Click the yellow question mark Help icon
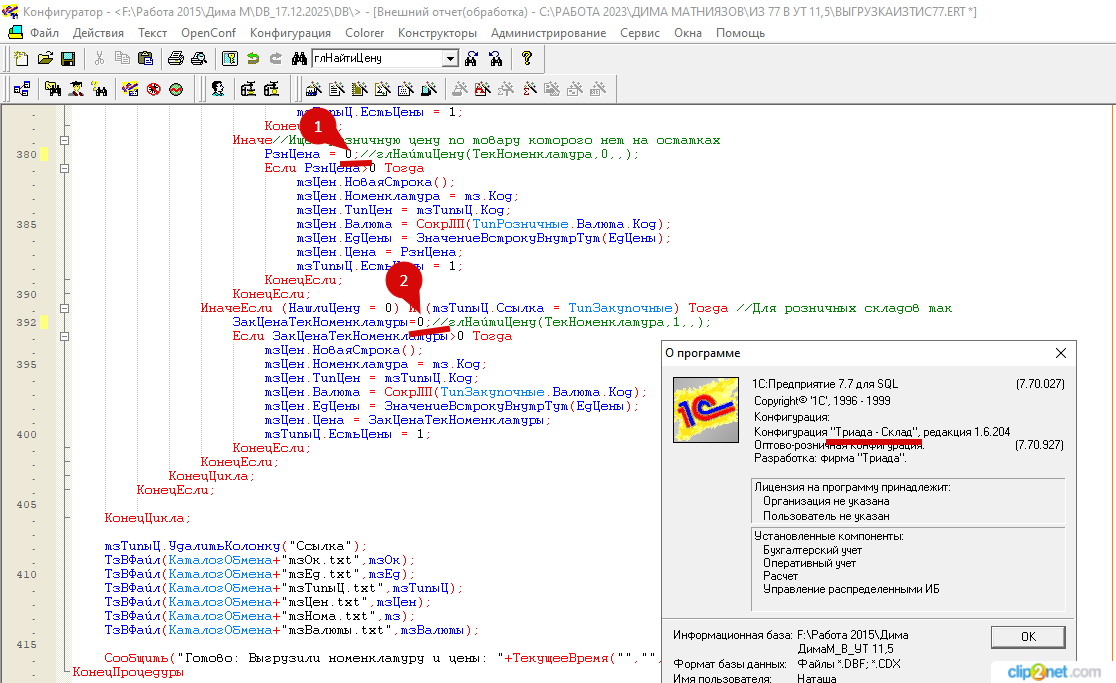 tap(527, 59)
